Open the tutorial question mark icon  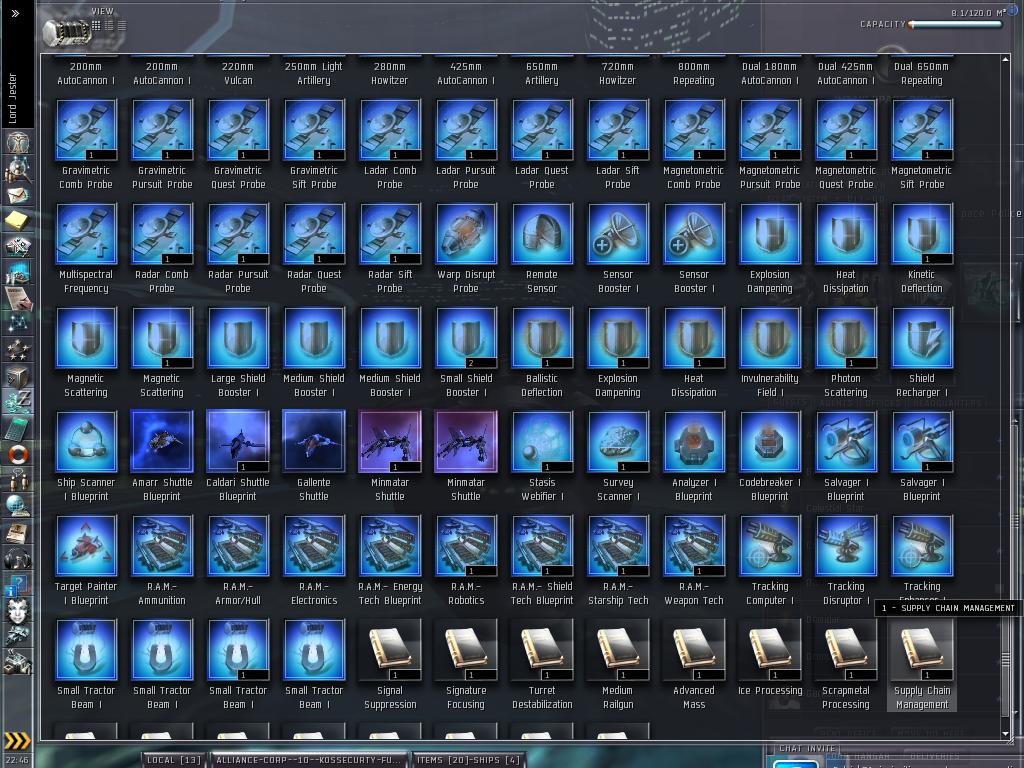click(x=18, y=584)
